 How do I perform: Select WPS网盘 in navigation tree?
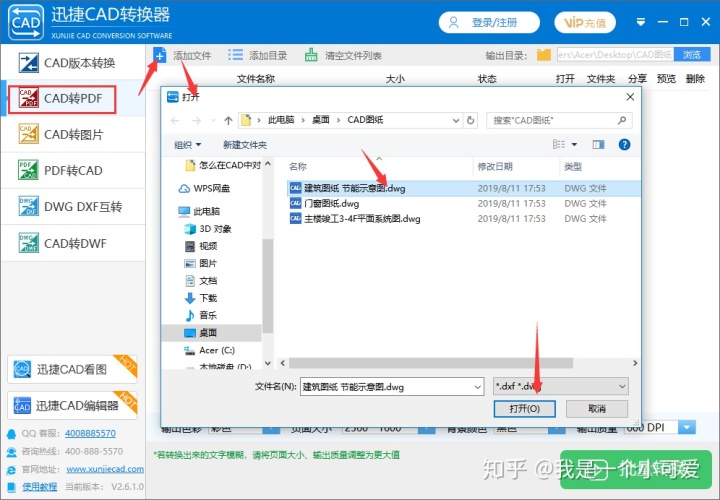click(x=204, y=188)
